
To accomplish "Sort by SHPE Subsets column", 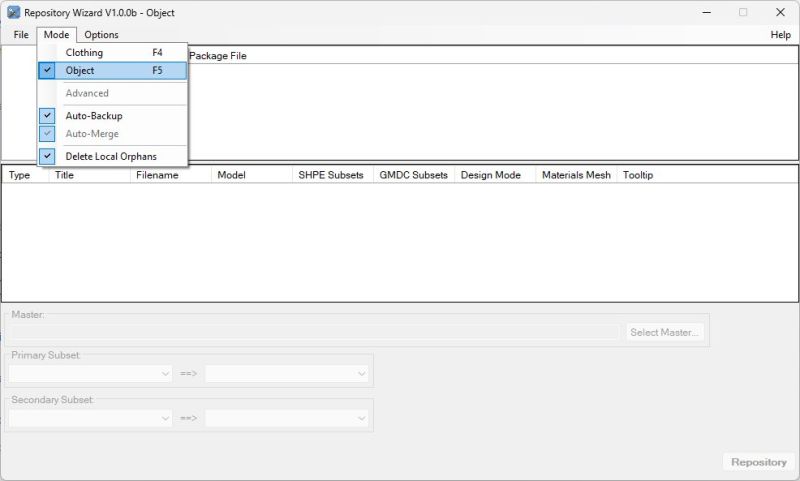I will coord(333,175).
